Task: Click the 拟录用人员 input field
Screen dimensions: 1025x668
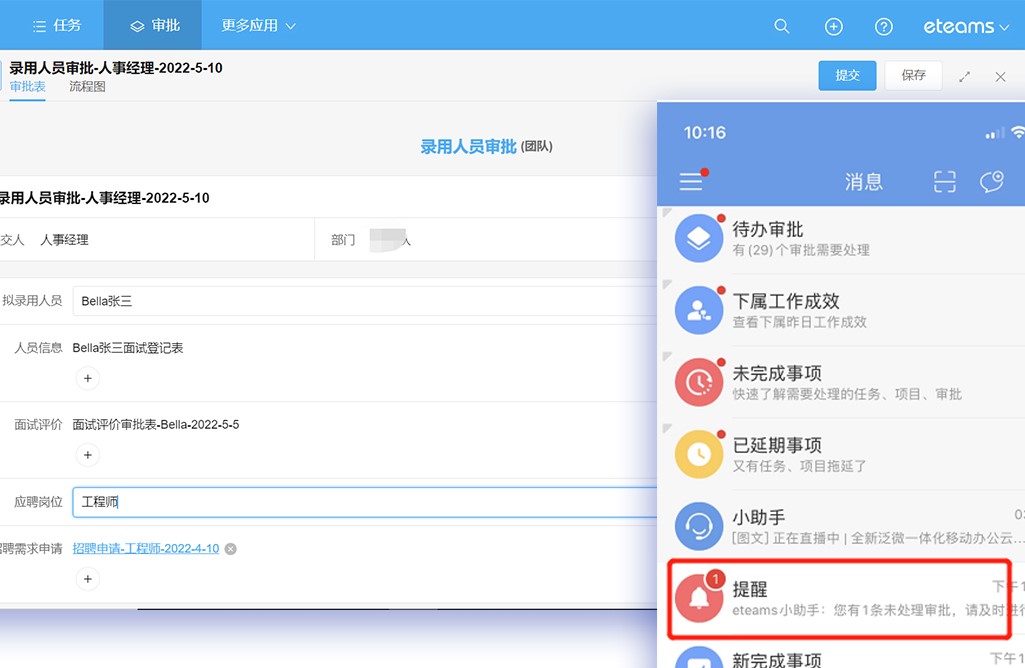Action: pos(365,301)
